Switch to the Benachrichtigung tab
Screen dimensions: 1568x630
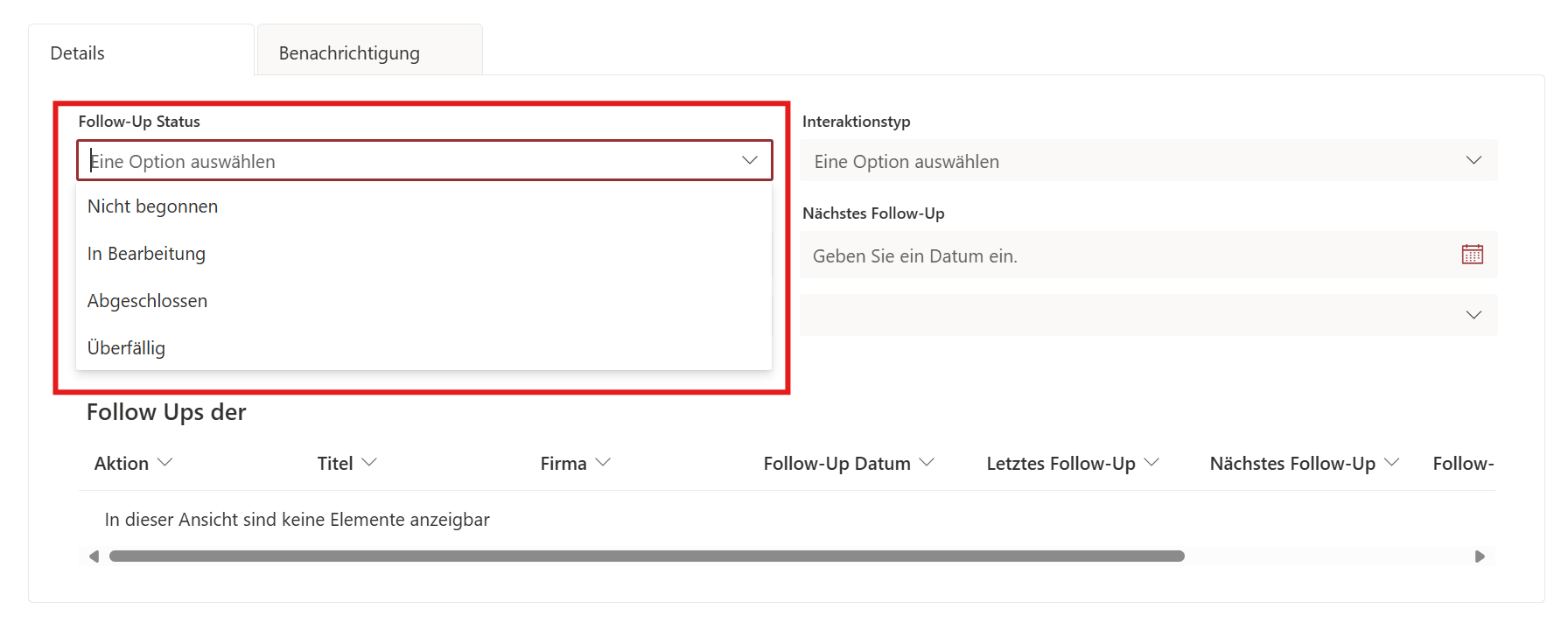click(x=350, y=53)
